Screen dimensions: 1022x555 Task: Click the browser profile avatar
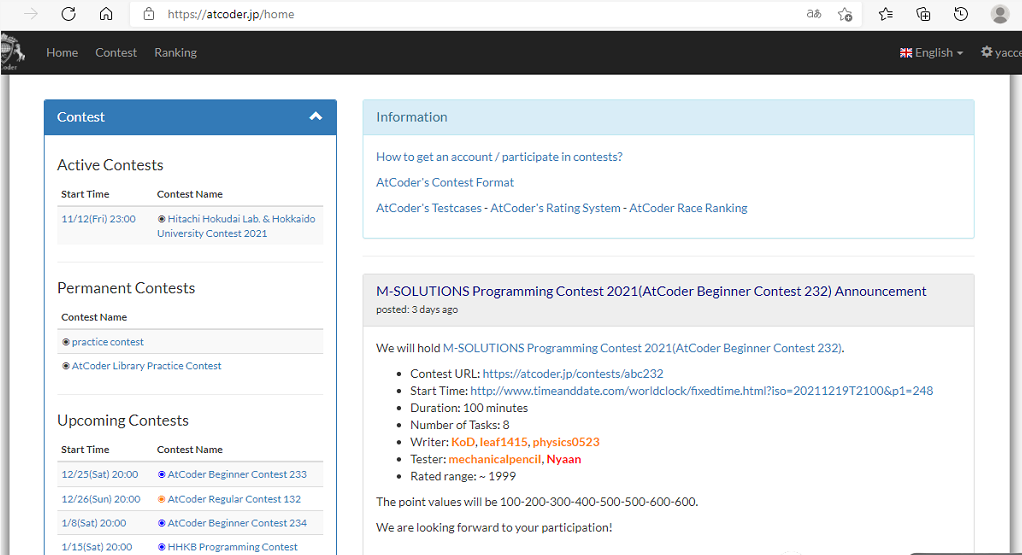pos(1000,14)
